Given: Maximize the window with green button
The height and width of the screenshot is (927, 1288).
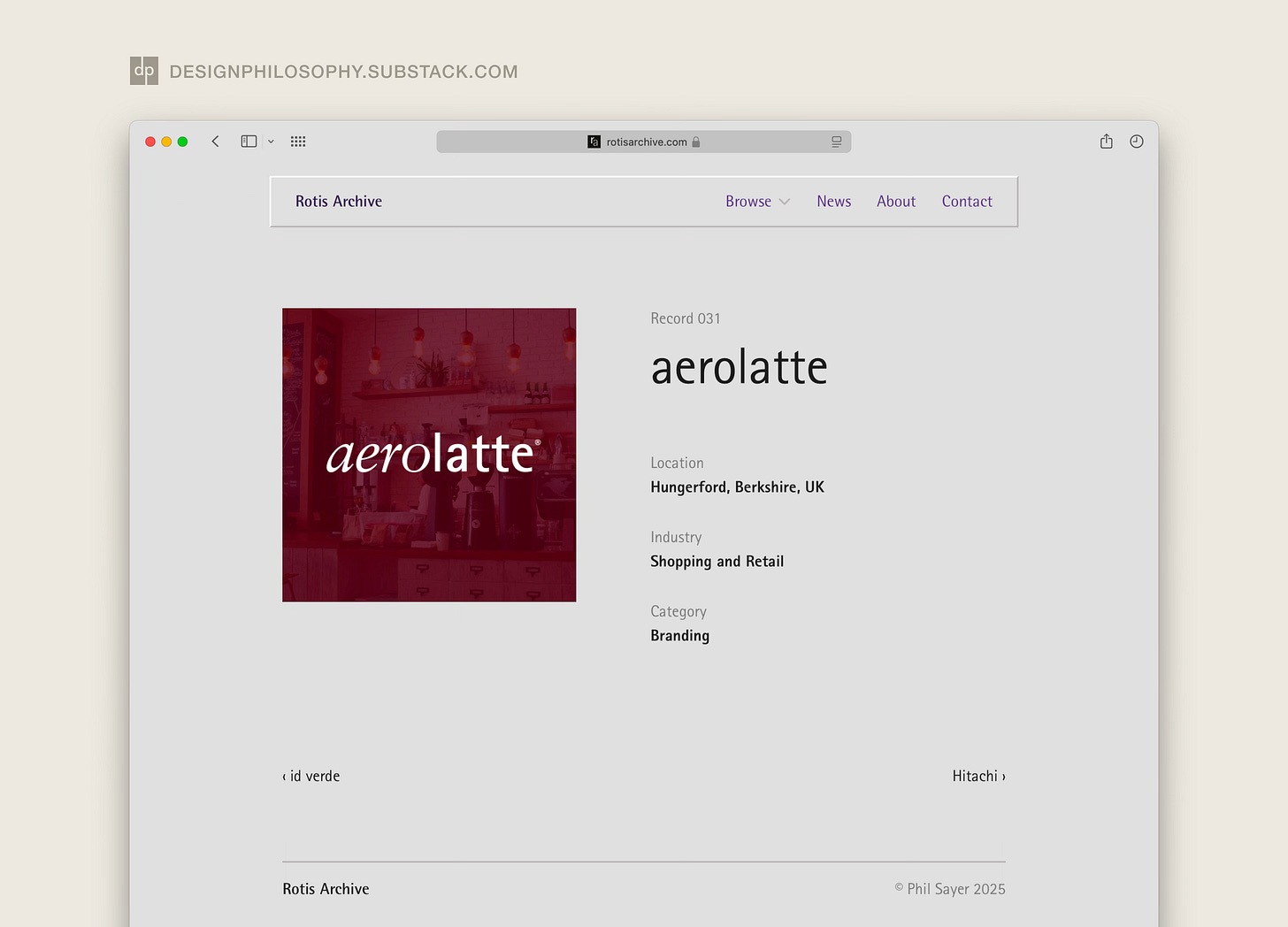Looking at the screenshot, I should 182,142.
